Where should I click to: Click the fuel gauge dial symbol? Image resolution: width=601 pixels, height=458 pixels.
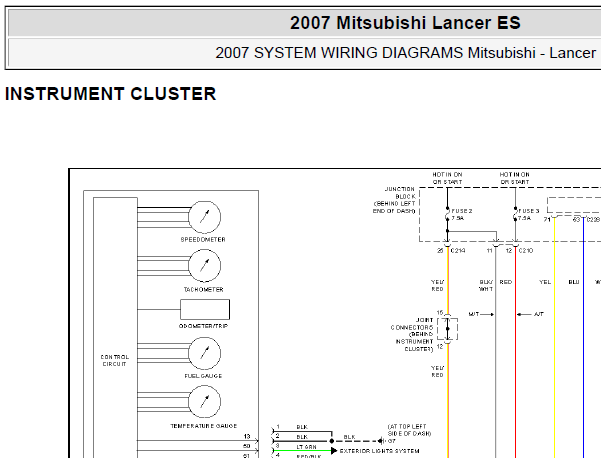pos(205,353)
